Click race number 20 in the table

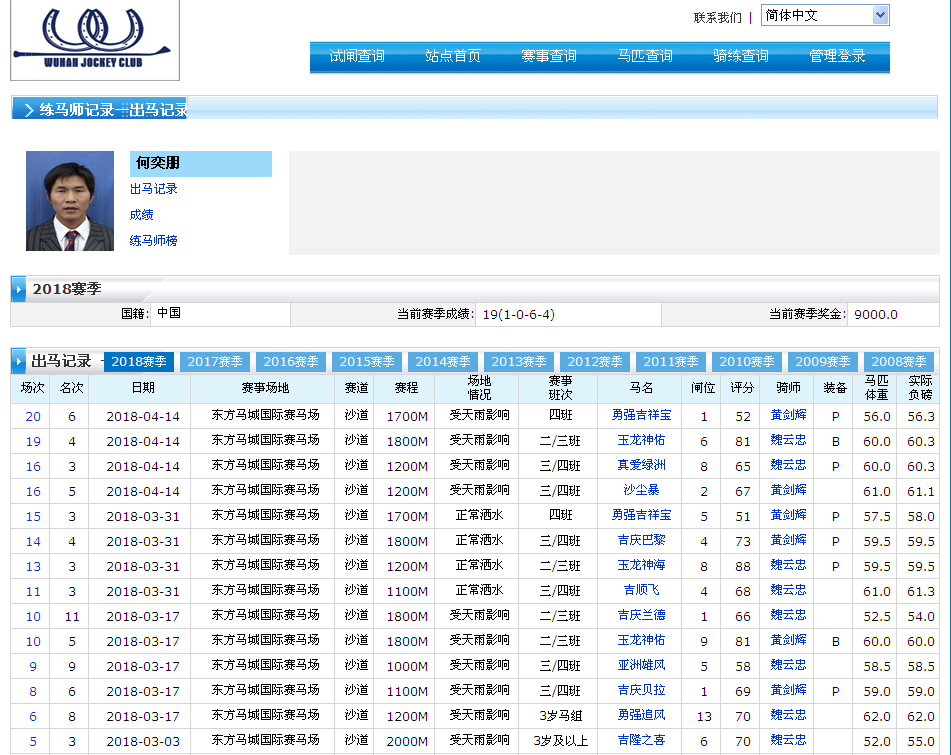(x=33, y=416)
